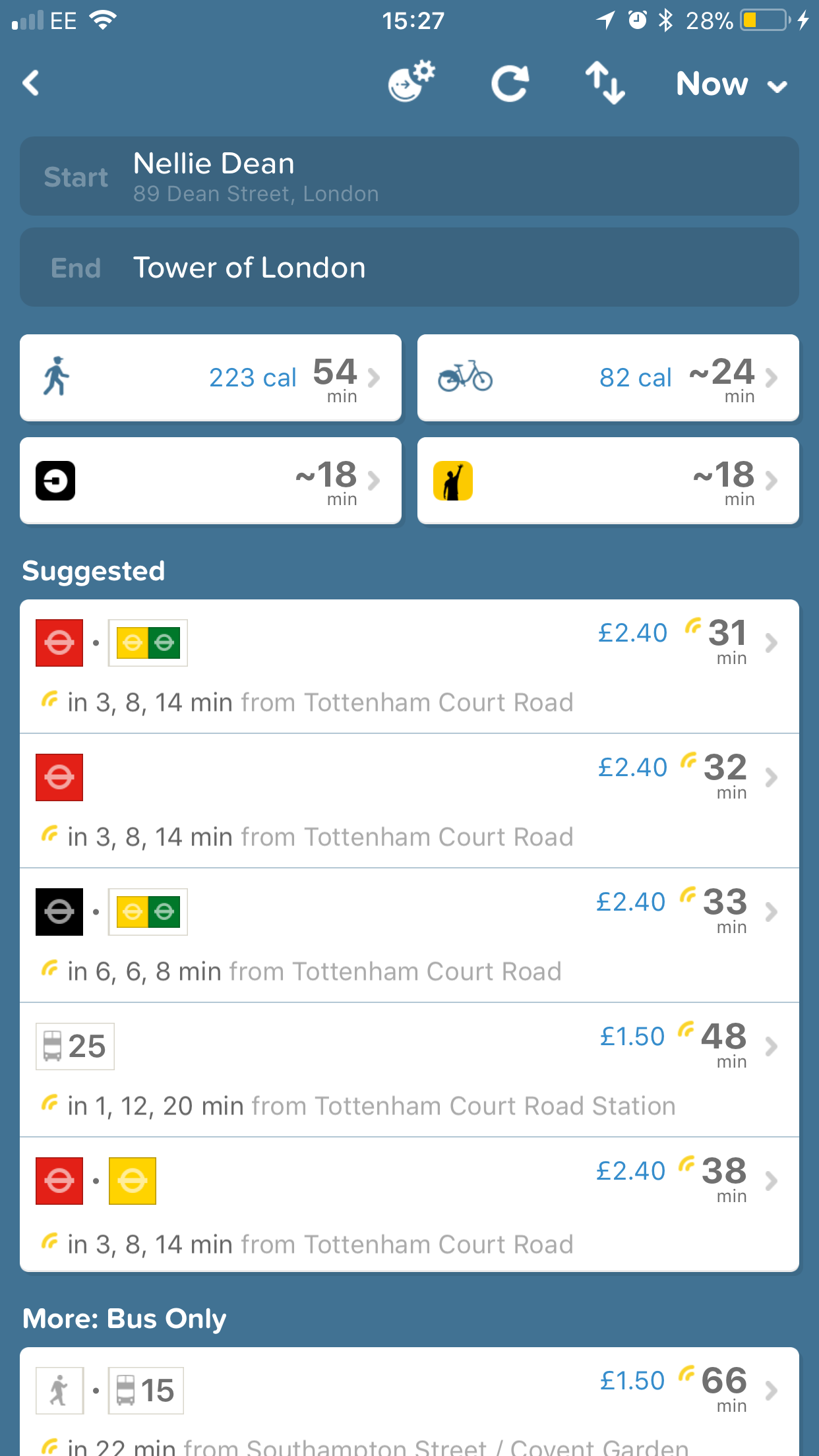Open the 48 min bus route
Viewport: 819px width, 1456px height.
point(409,1070)
